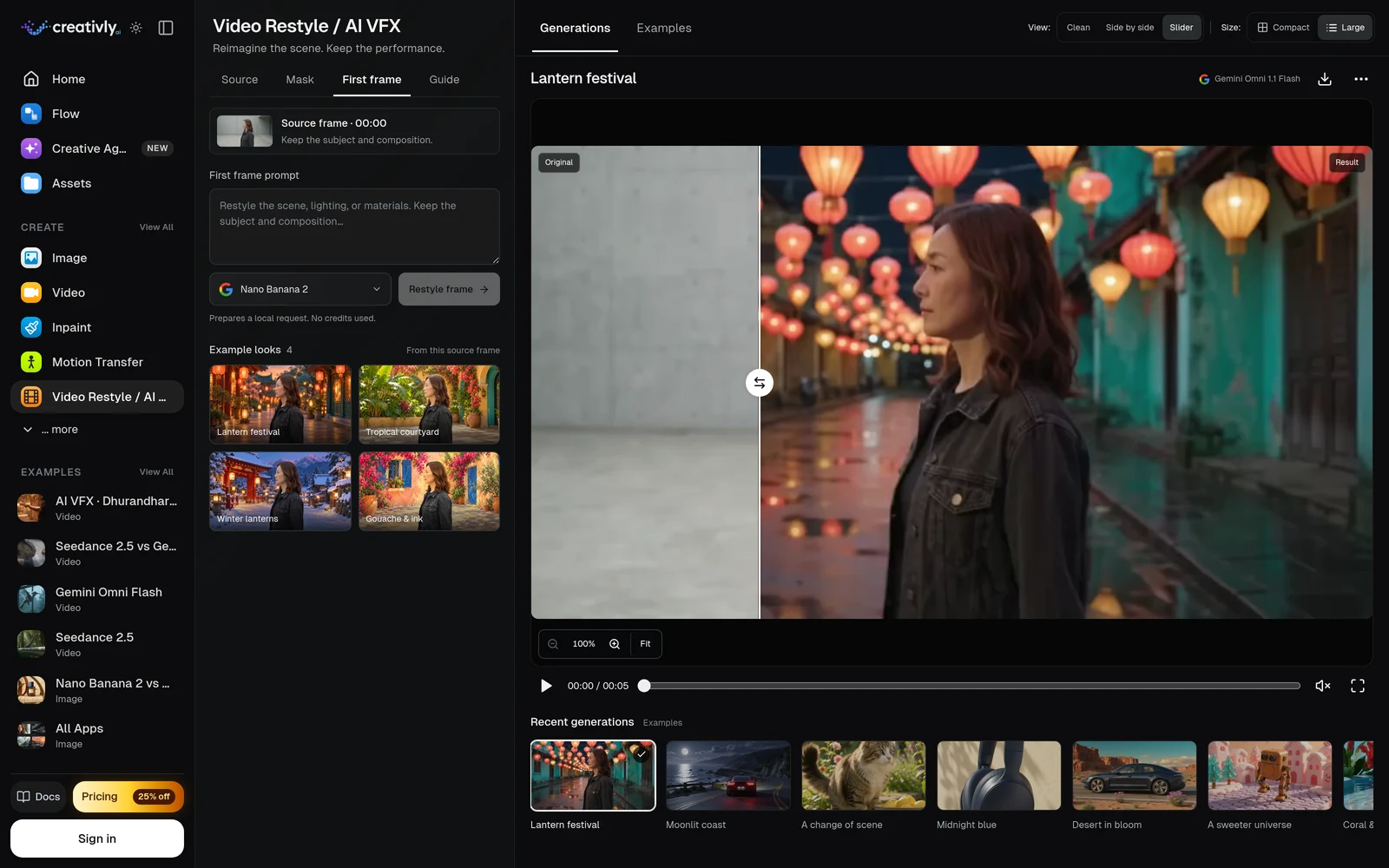Open the Moonlit coast recent generation
Screen dimensions: 1389x868
point(728,776)
